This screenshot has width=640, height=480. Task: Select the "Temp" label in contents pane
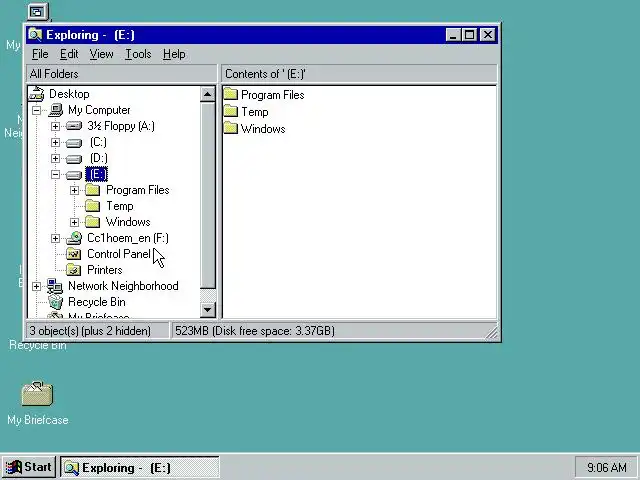pos(255,112)
